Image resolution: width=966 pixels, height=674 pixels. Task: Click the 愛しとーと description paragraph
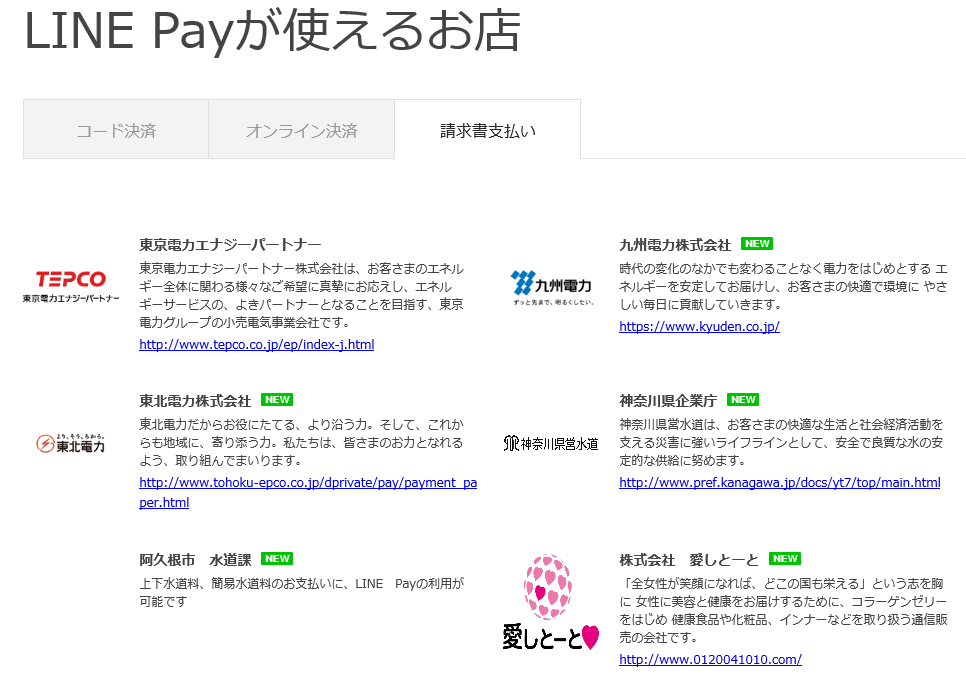783,610
